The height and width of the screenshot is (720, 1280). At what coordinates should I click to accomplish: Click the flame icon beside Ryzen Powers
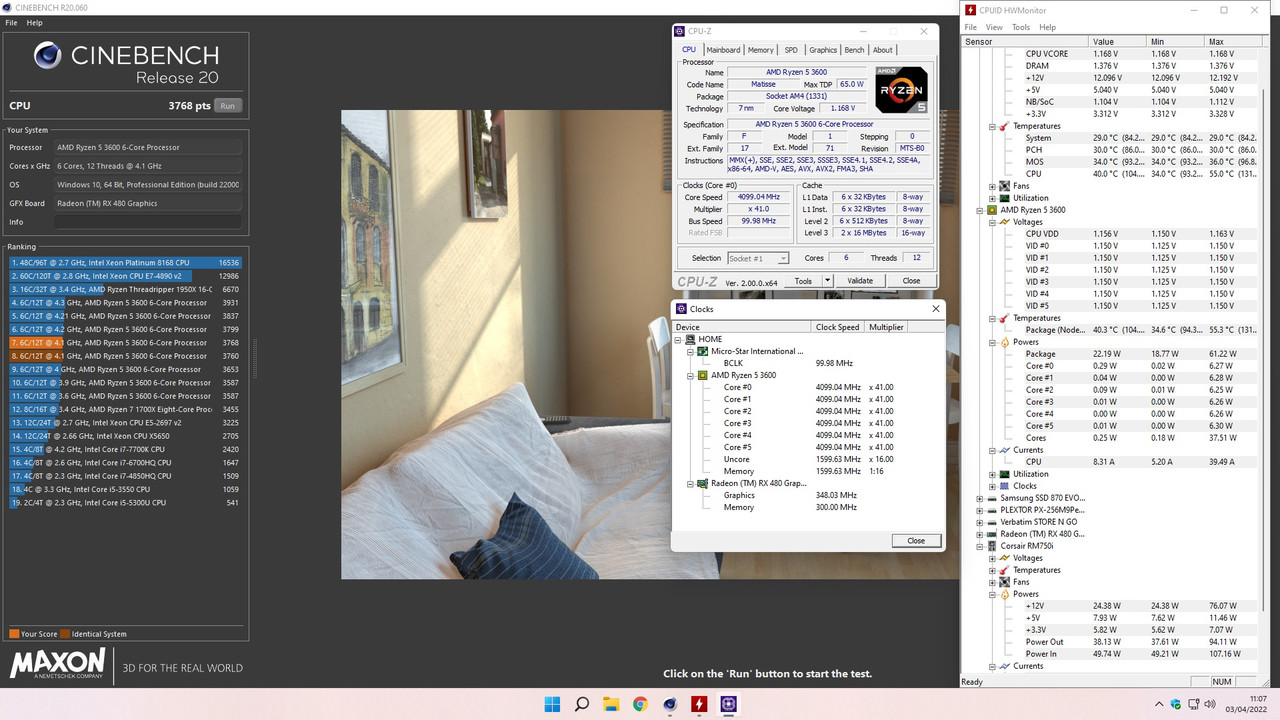point(1005,342)
